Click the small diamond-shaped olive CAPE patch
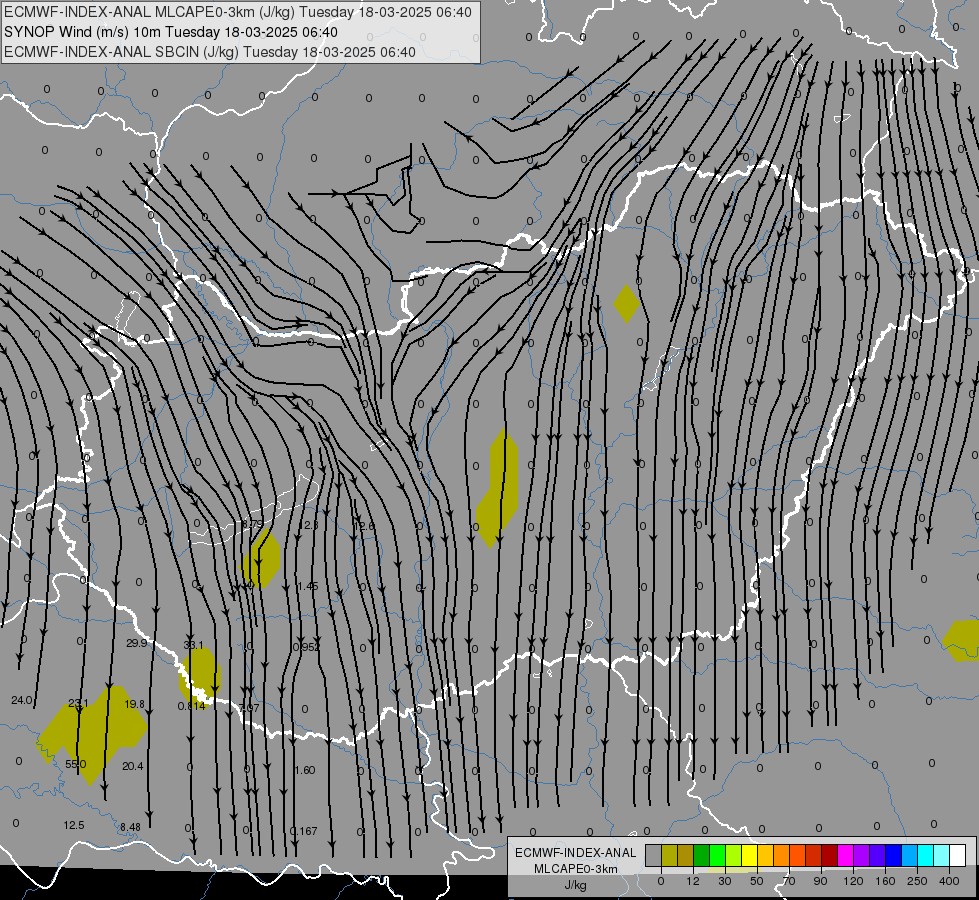The image size is (979, 900). pos(627,304)
